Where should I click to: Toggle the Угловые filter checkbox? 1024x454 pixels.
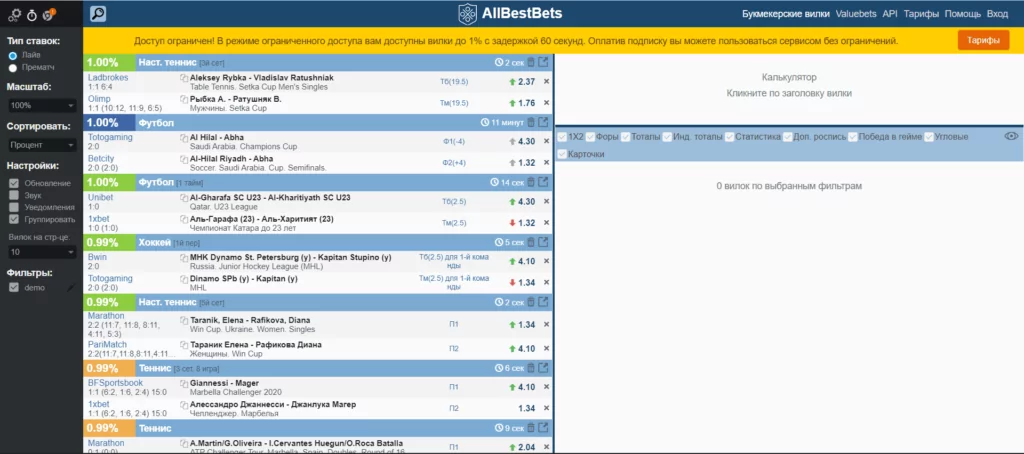[928, 137]
